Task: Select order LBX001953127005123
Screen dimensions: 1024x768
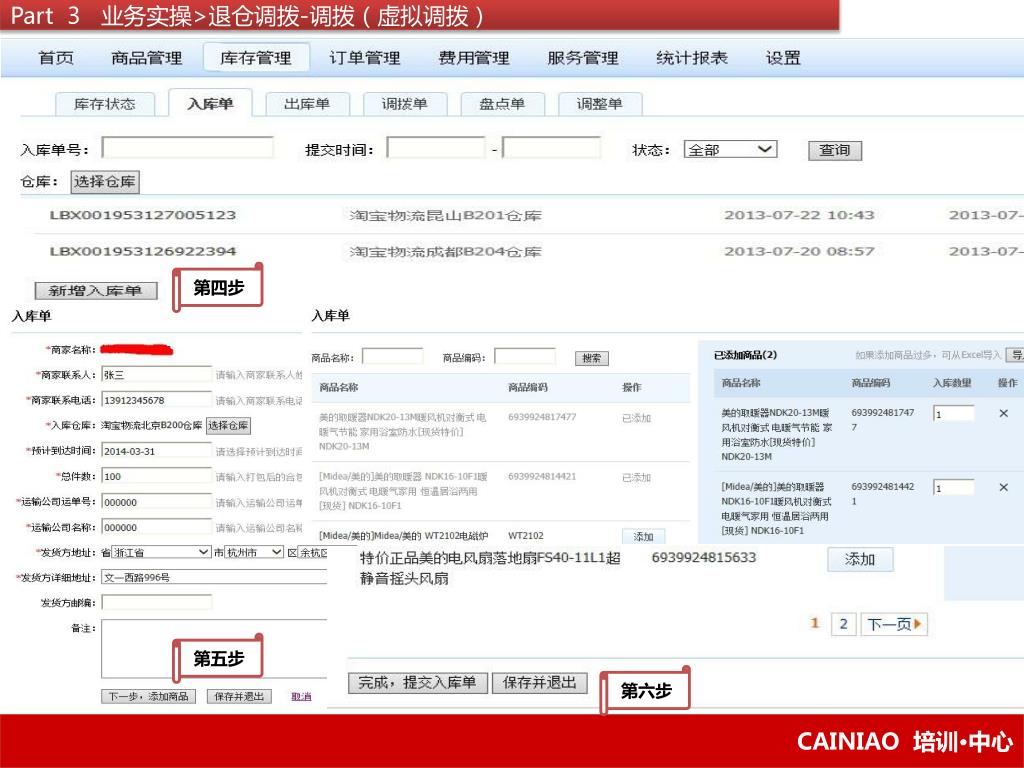Action: click(x=143, y=215)
